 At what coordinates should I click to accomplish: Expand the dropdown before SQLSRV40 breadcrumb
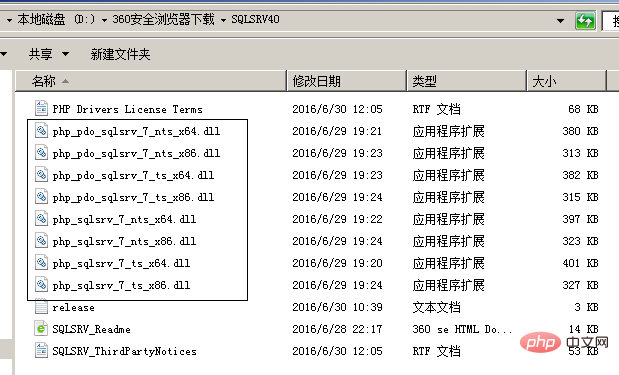223,20
